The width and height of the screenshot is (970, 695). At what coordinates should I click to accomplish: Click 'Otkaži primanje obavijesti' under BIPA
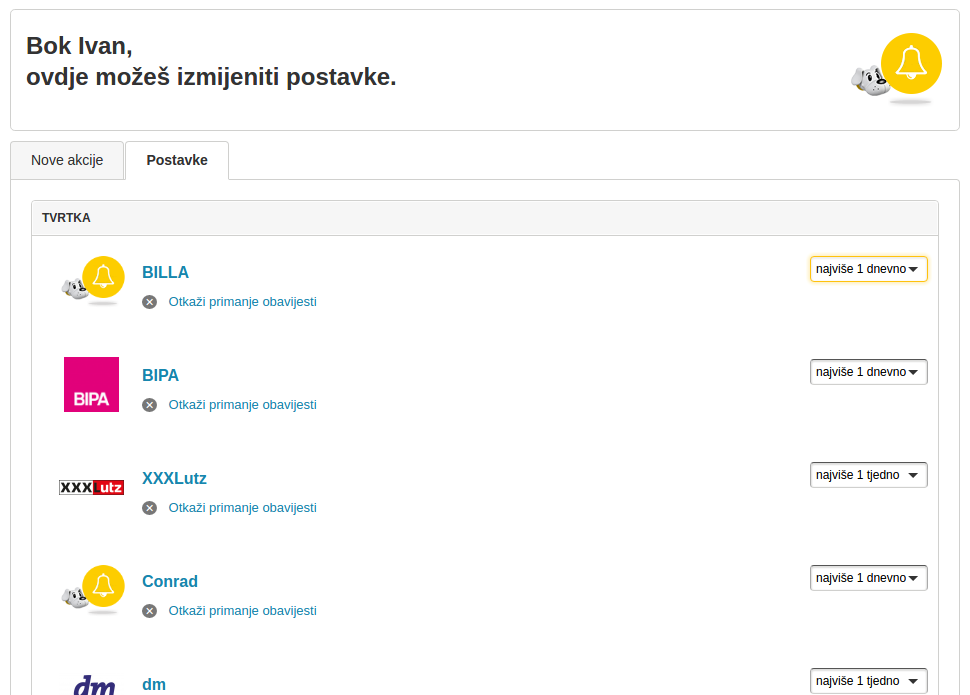(x=242, y=404)
